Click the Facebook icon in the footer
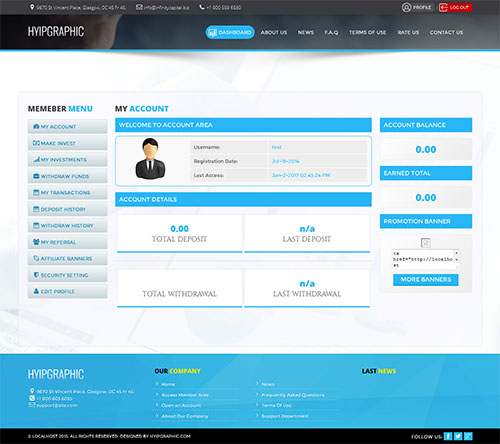Screen dimensions: 500x444 coord(448,436)
